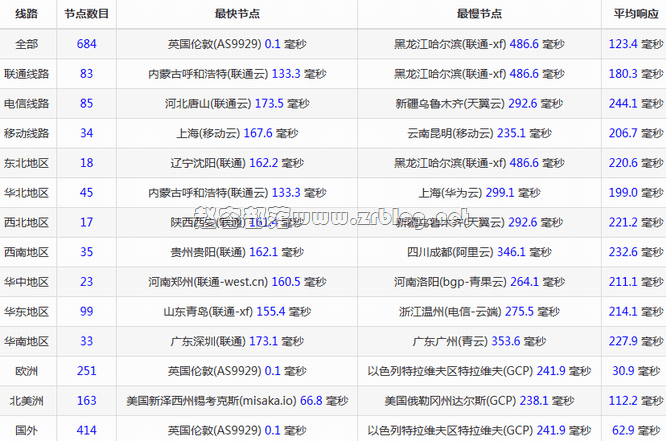Screen dimensions: 666x441
Task: Click node count 23 for 华中地区
Action: [87, 282]
